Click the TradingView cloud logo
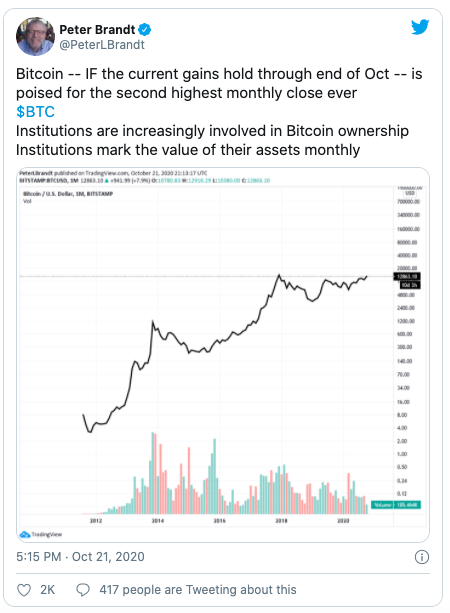 [x=25, y=534]
